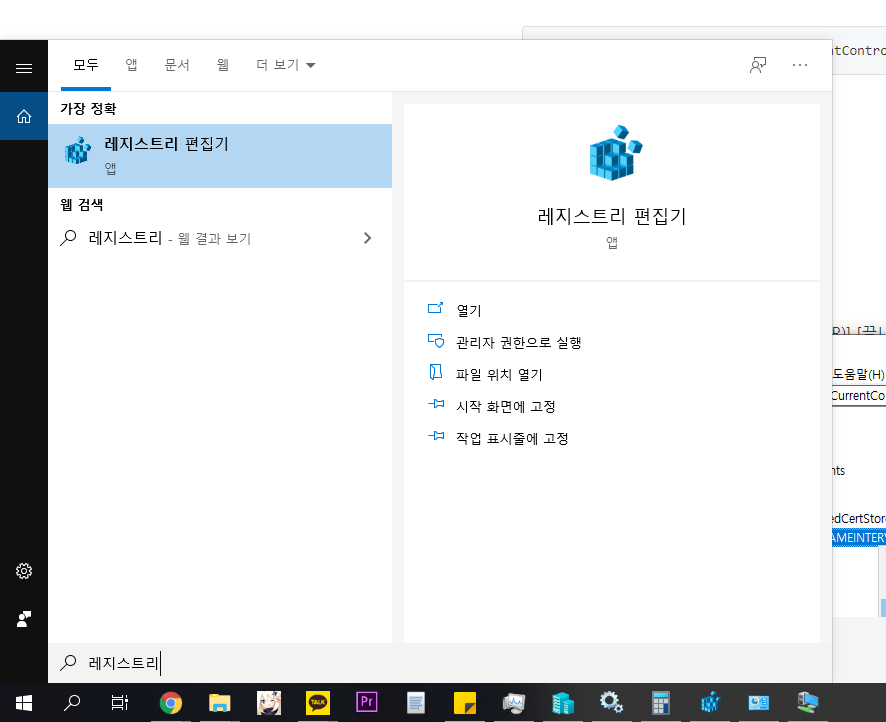Viewport: 886px width, 722px height.
Task: Expand the web result chevron arrow
Action: pos(367,238)
